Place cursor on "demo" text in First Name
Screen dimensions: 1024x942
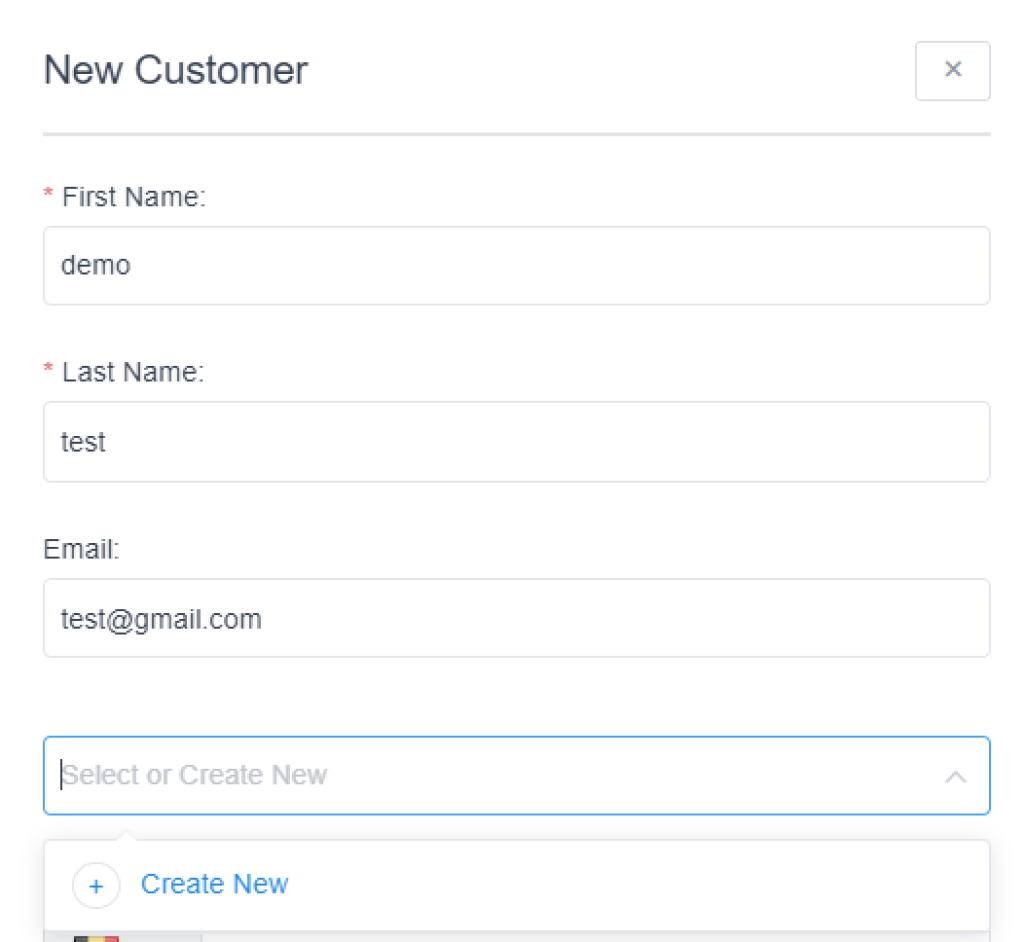click(96, 265)
